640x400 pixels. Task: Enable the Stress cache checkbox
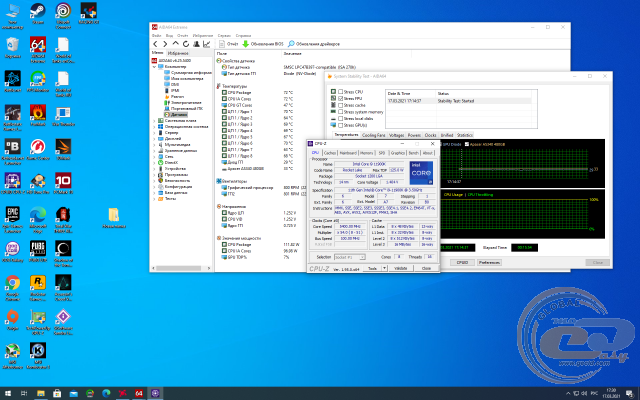341,105
